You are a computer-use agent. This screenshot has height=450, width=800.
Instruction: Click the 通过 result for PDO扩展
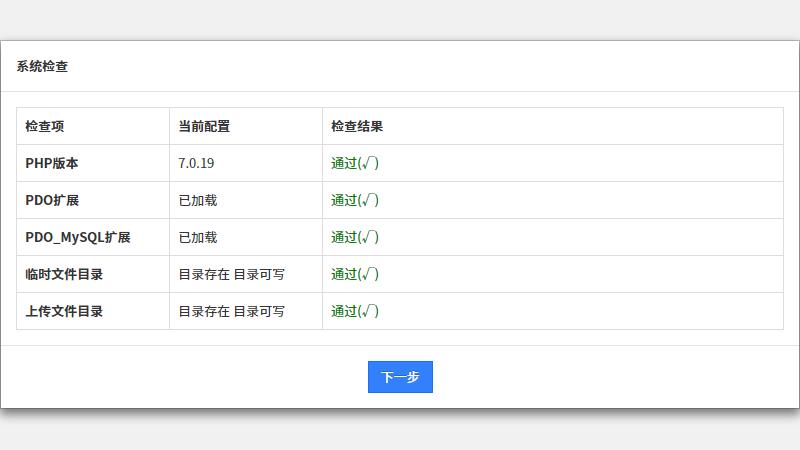(x=355, y=200)
